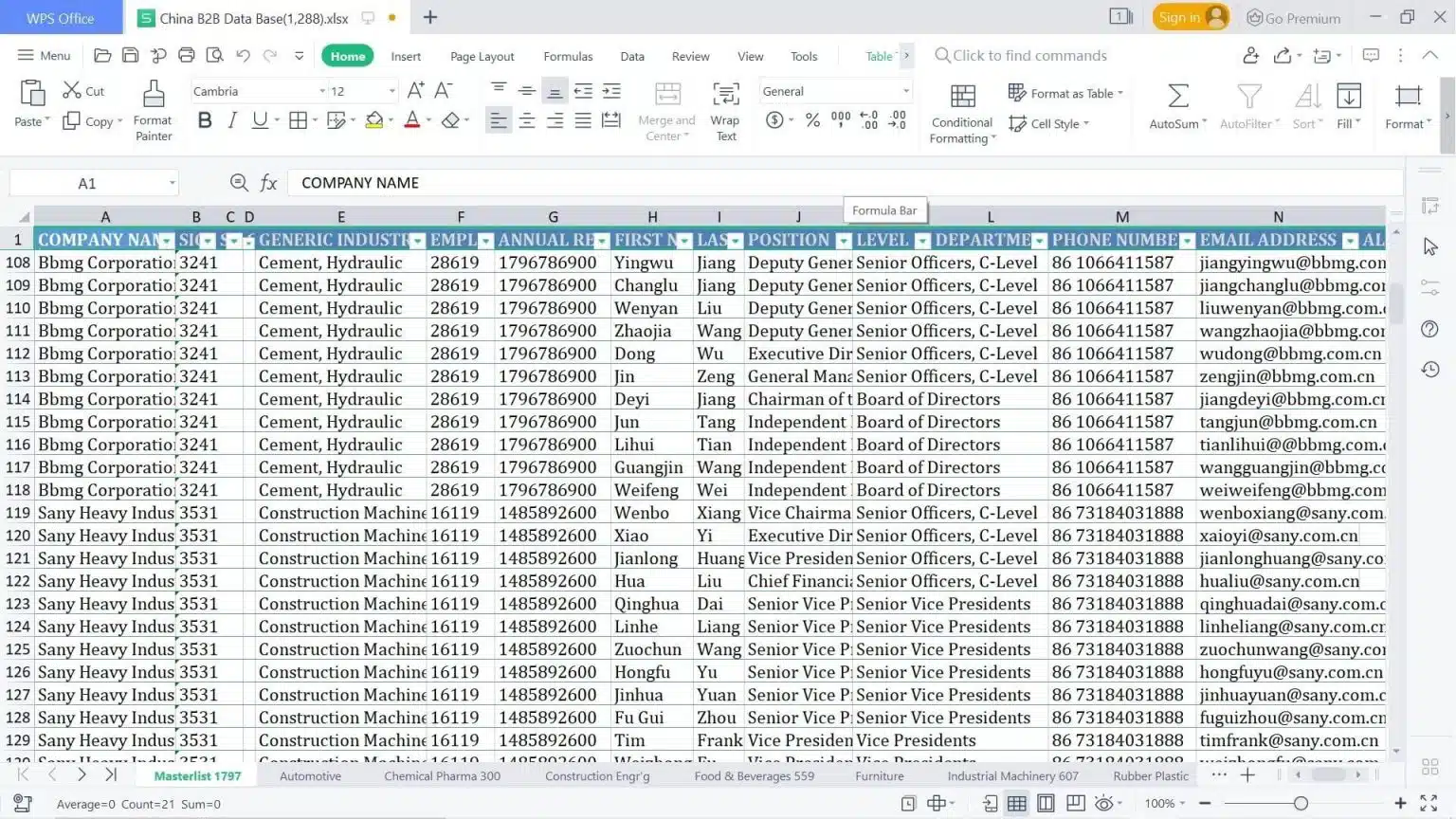1456x819 pixels.
Task: Select the Chemical Pharma 300 sheet tab
Action: pos(442,775)
